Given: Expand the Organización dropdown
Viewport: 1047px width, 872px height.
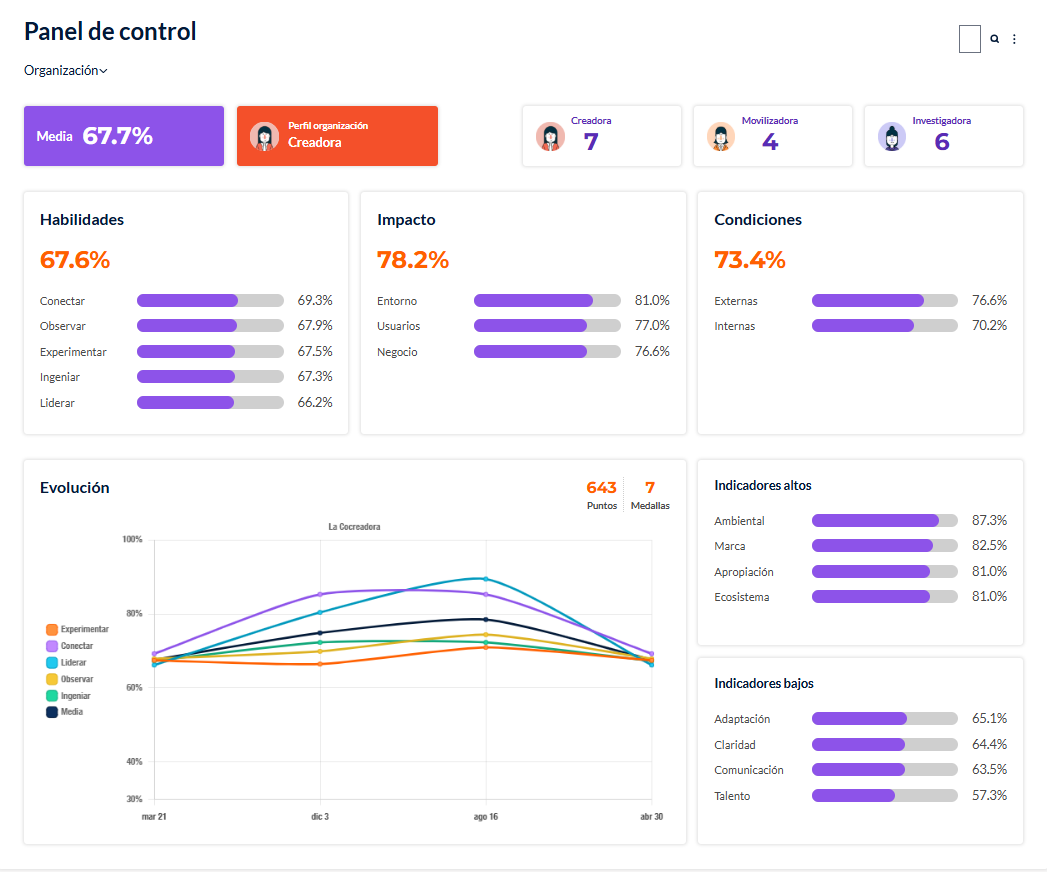Looking at the screenshot, I should click(x=65, y=70).
